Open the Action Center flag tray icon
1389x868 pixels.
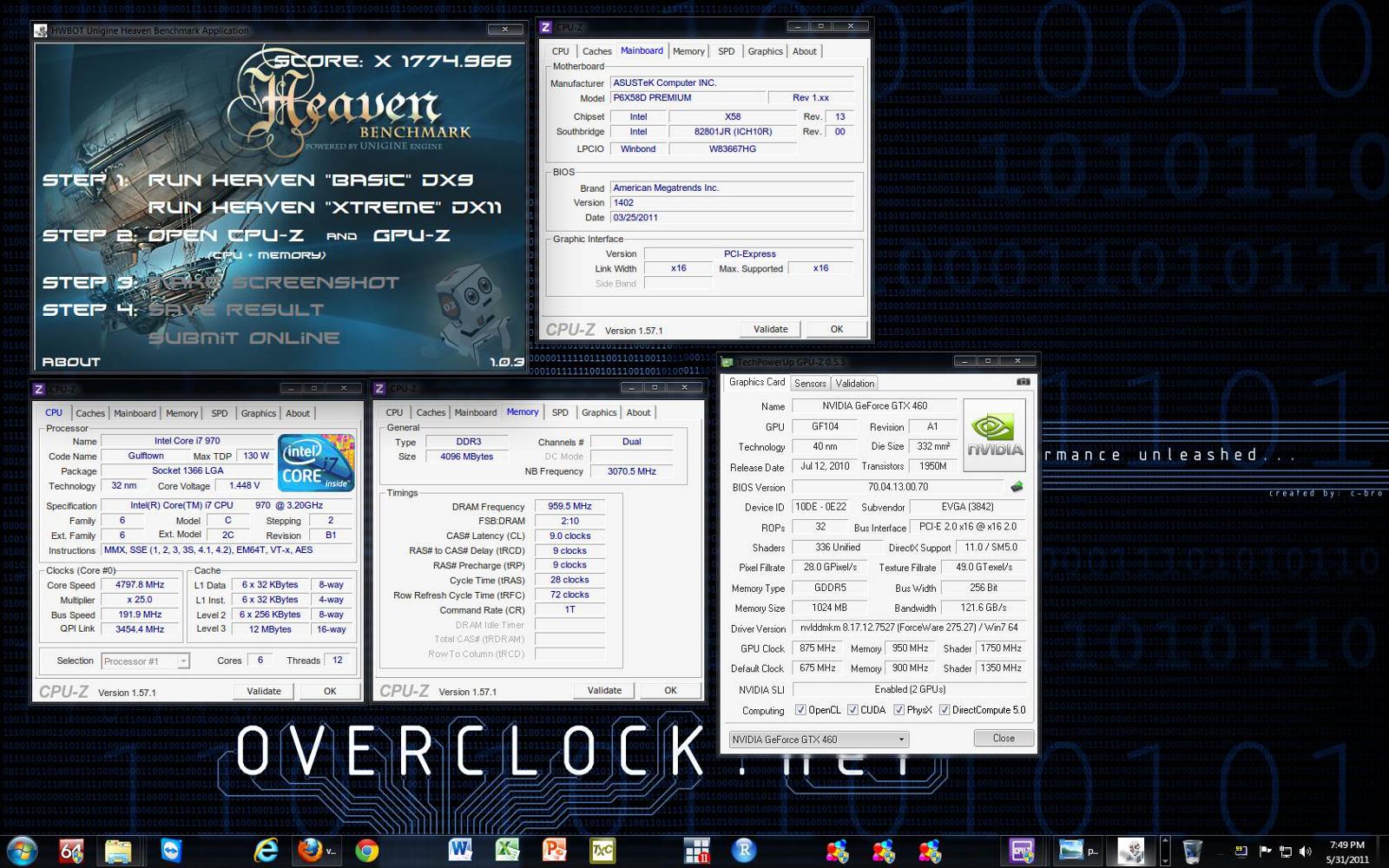pyautogui.click(x=1265, y=852)
